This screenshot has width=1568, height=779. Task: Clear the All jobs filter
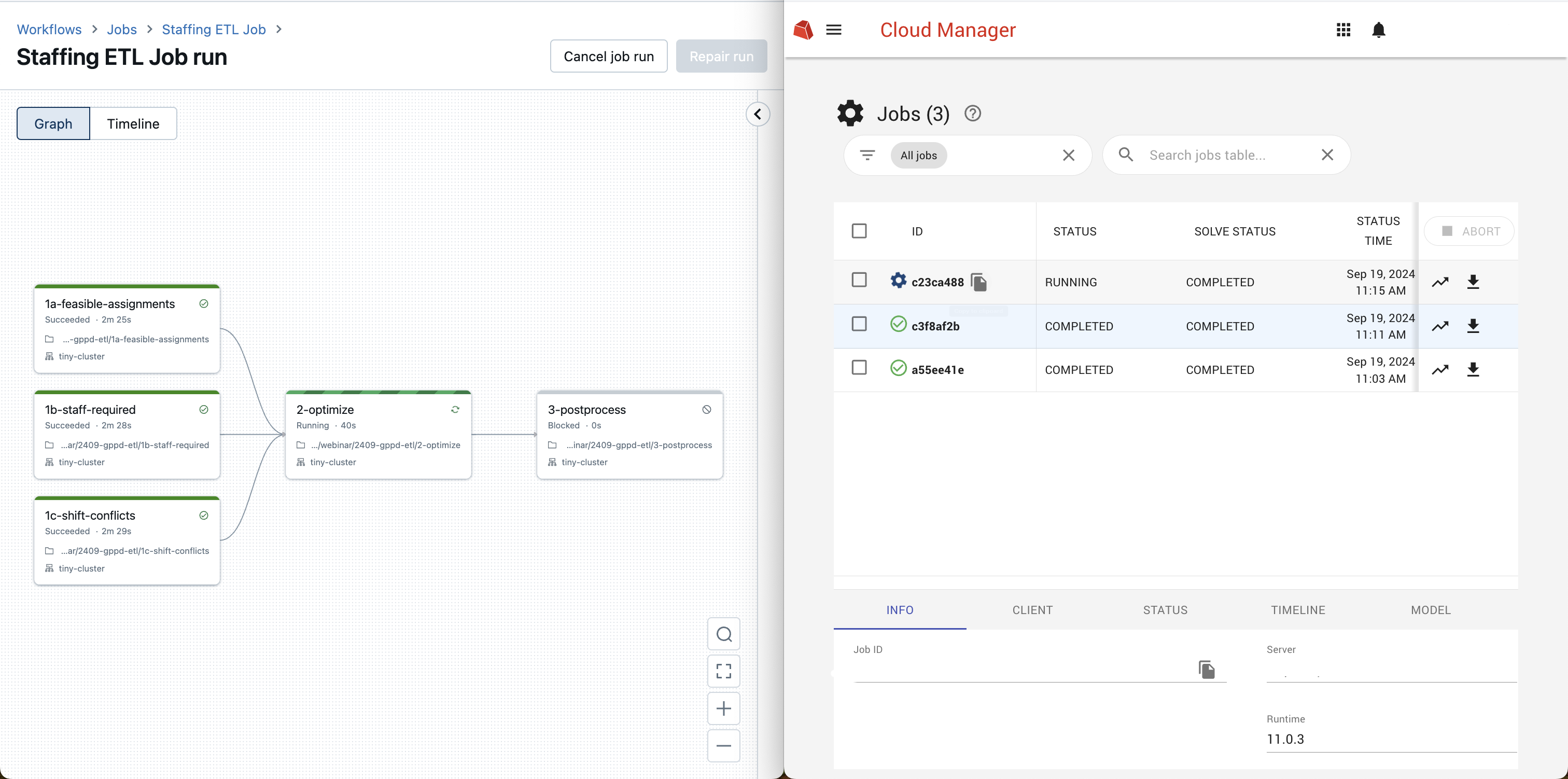pyautogui.click(x=1068, y=155)
